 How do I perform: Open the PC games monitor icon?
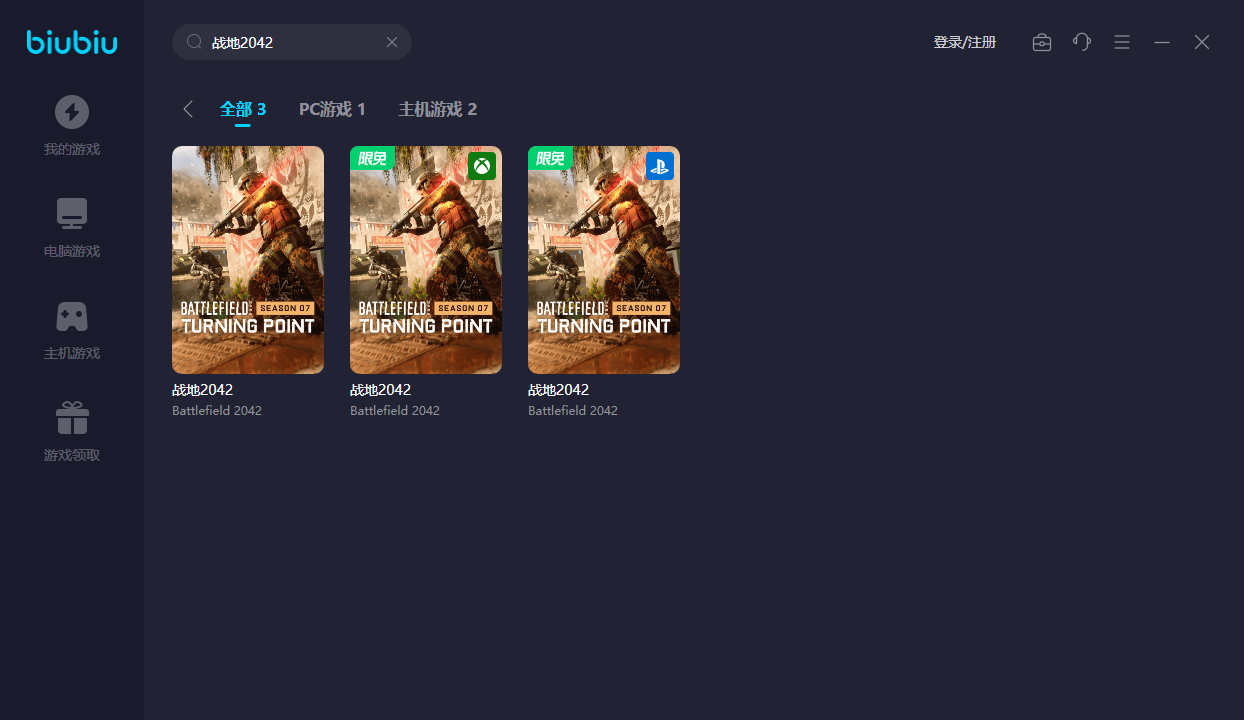click(x=72, y=214)
